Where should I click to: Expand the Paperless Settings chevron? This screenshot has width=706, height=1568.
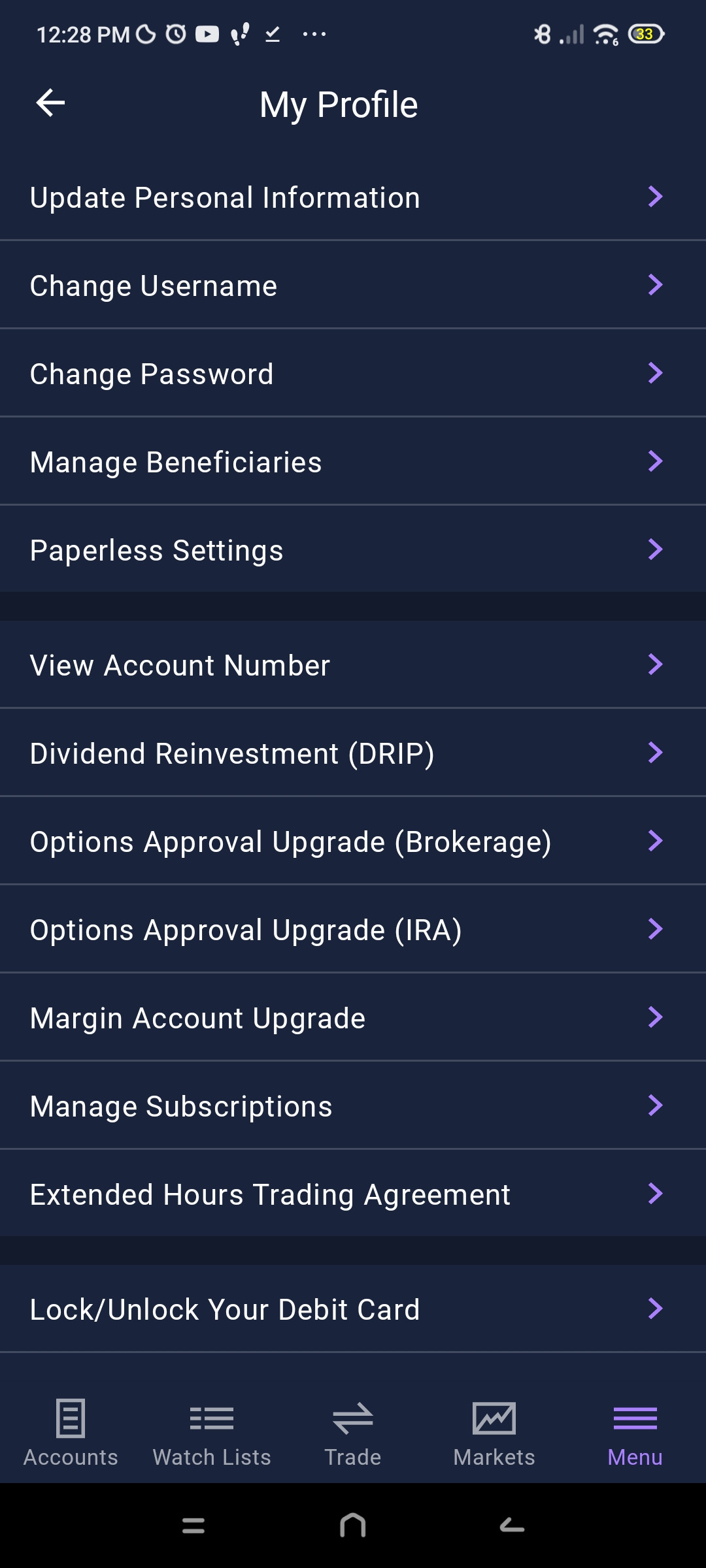pos(655,549)
